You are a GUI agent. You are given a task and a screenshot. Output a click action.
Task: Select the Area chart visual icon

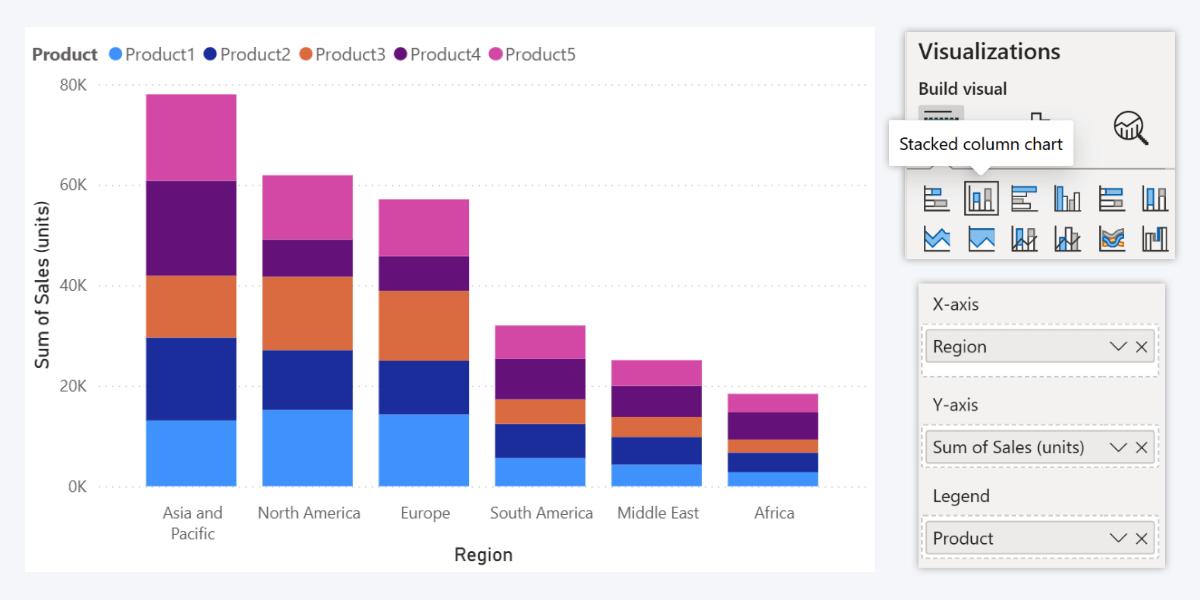point(981,239)
